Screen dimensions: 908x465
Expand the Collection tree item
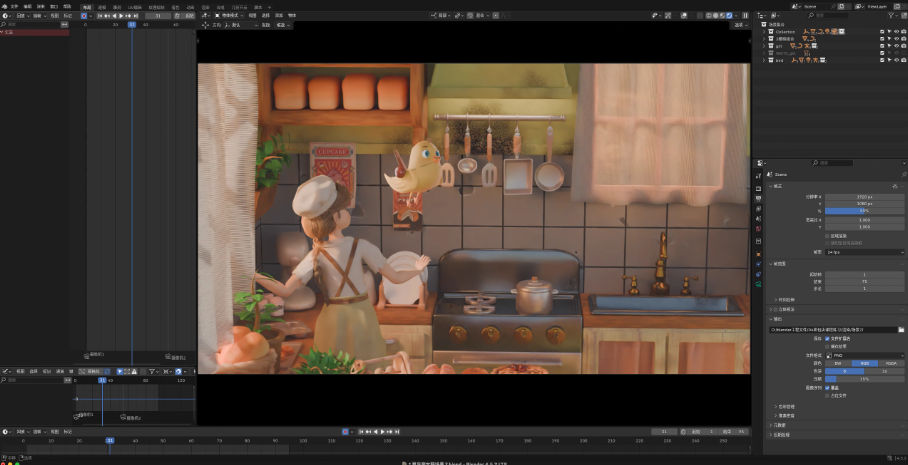coord(765,31)
